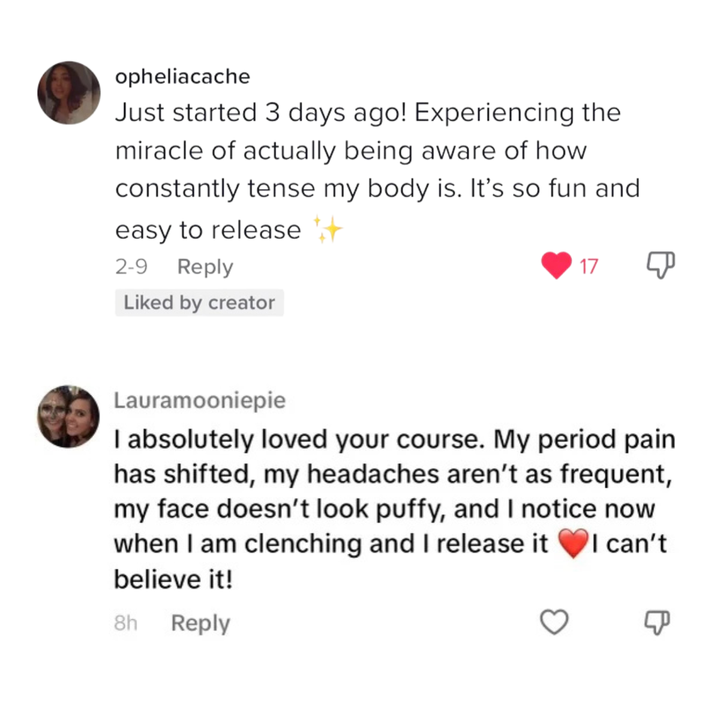
Task: Open opheliacache's profile picture
Action: point(69,93)
